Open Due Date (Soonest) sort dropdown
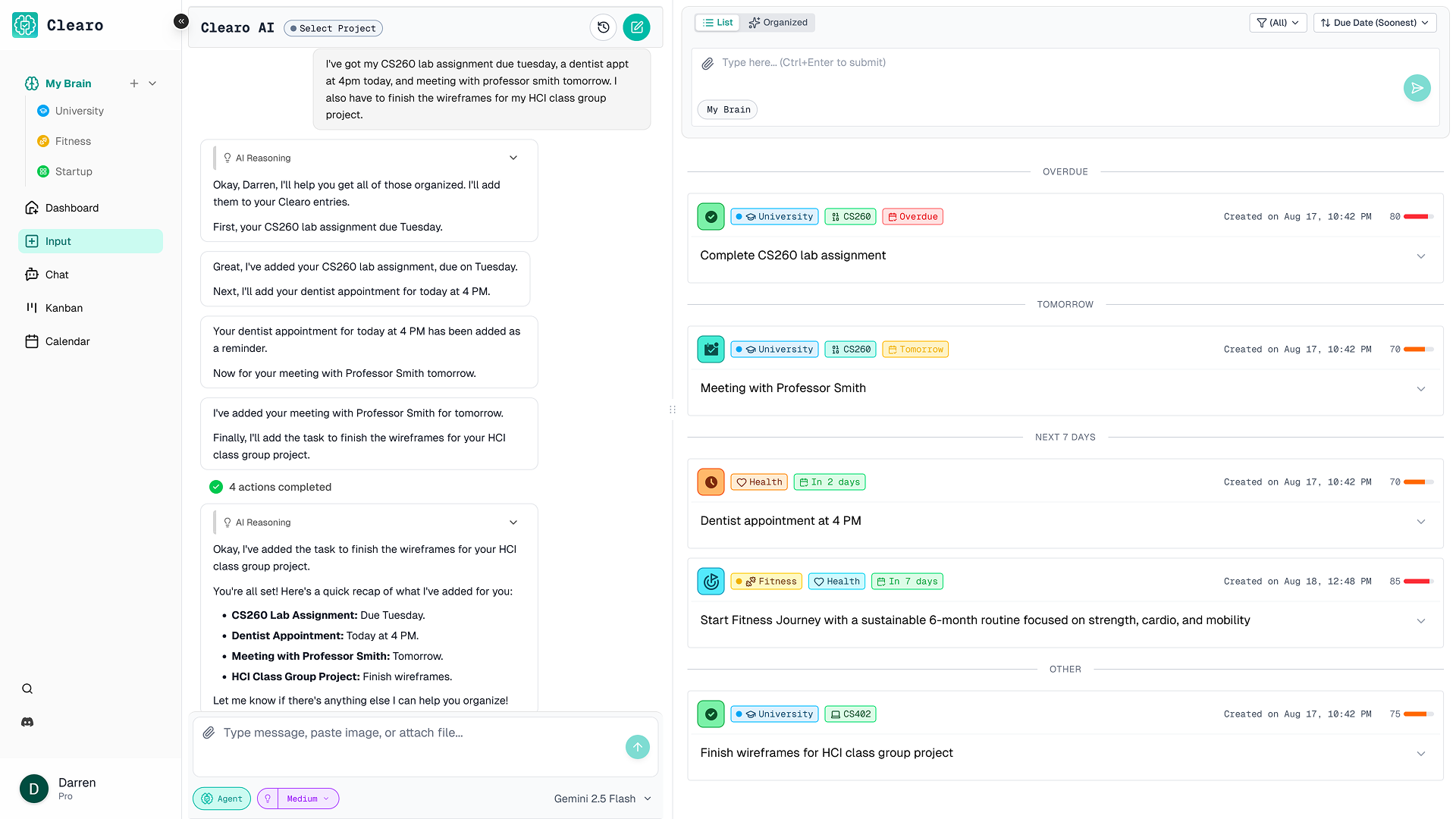The image size is (1456, 819). point(1374,23)
